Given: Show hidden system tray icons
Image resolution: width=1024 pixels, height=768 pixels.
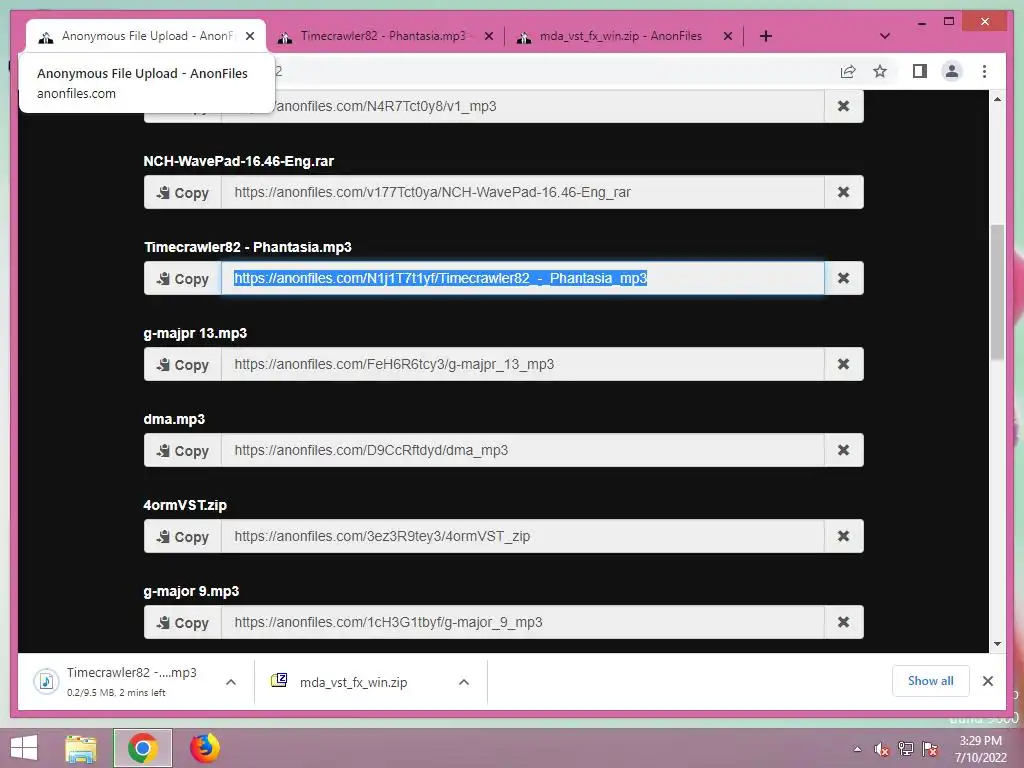Looking at the screenshot, I should [x=857, y=749].
